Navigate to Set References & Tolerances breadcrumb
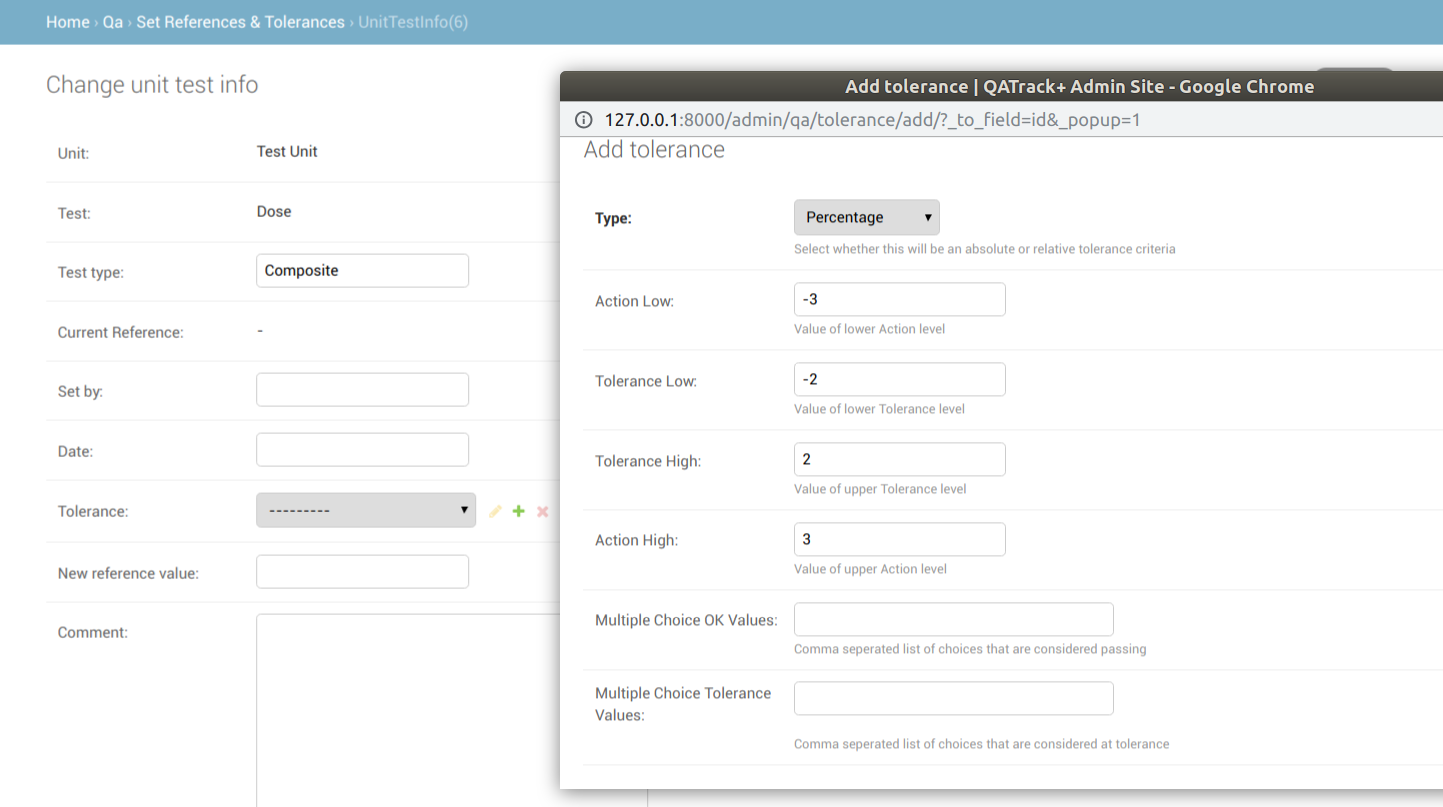 point(240,22)
